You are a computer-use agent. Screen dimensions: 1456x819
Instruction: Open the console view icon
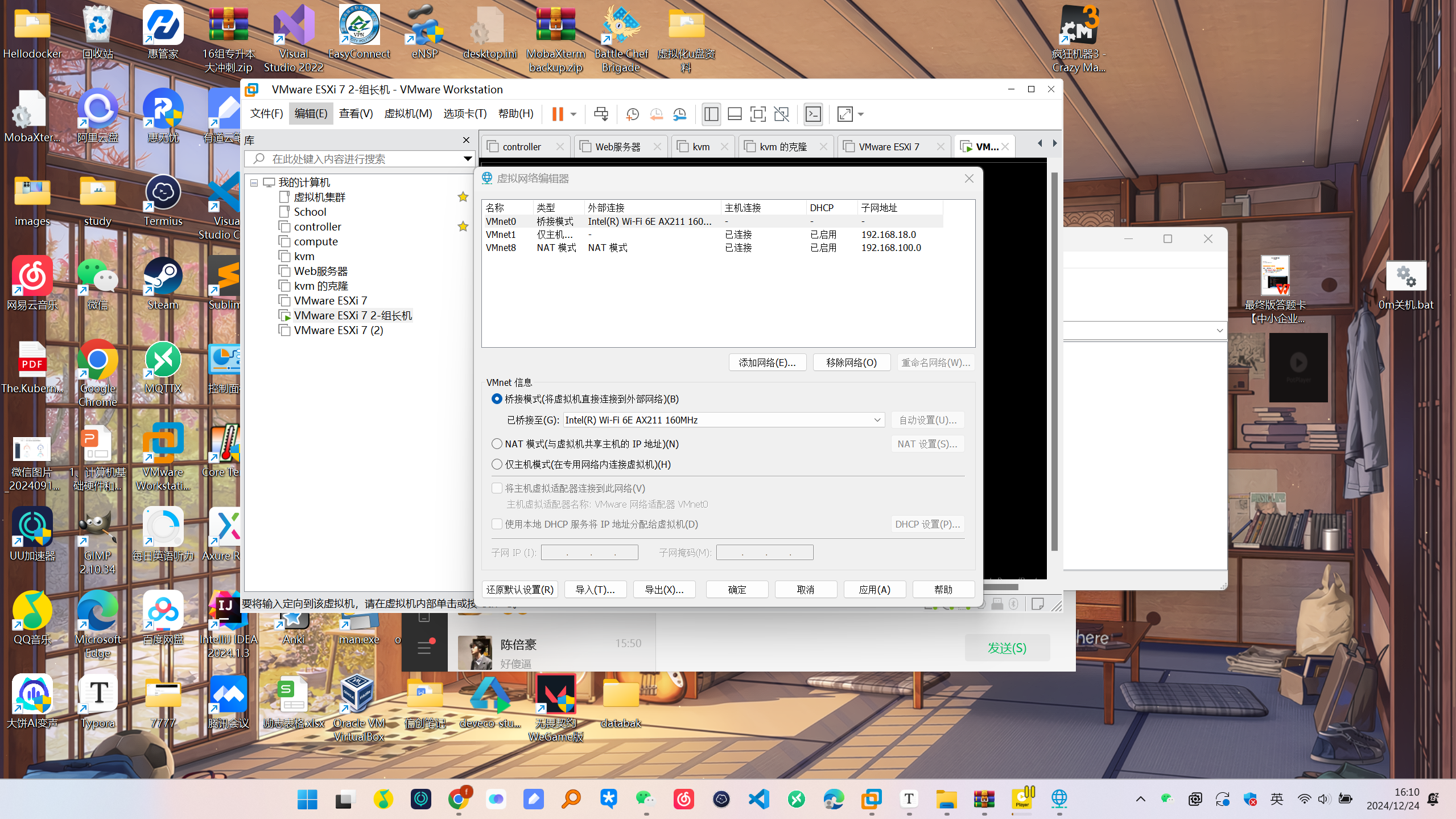tap(813, 114)
